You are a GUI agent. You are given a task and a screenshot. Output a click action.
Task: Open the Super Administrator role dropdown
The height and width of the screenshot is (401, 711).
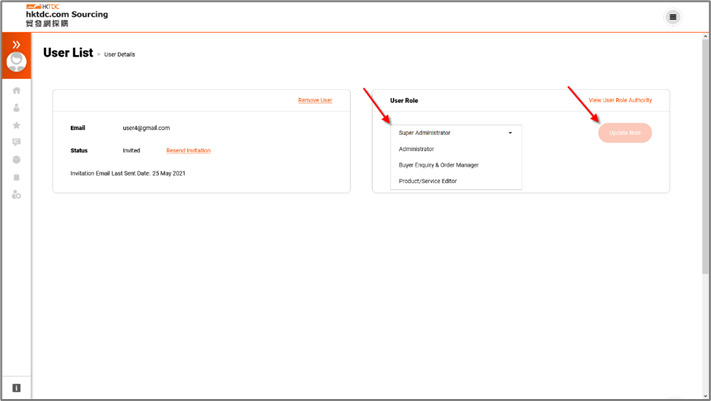click(456, 133)
